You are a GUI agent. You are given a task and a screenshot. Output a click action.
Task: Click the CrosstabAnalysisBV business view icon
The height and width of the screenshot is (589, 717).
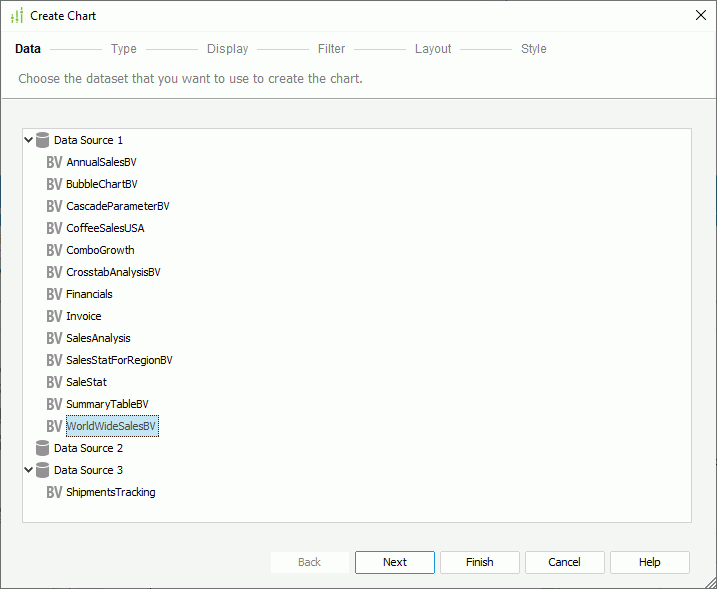click(54, 272)
